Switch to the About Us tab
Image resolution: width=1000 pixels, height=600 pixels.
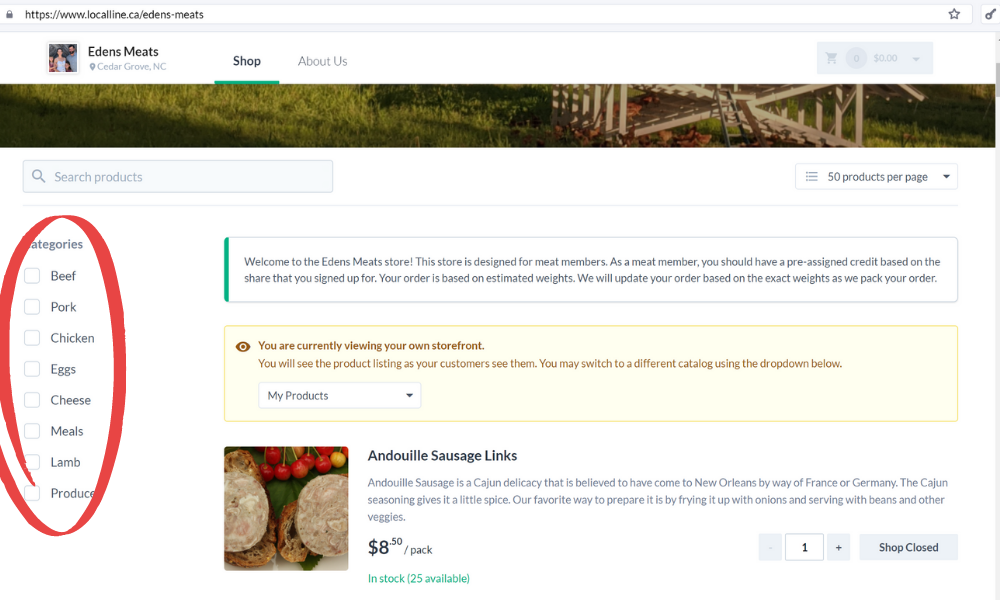point(323,61)
